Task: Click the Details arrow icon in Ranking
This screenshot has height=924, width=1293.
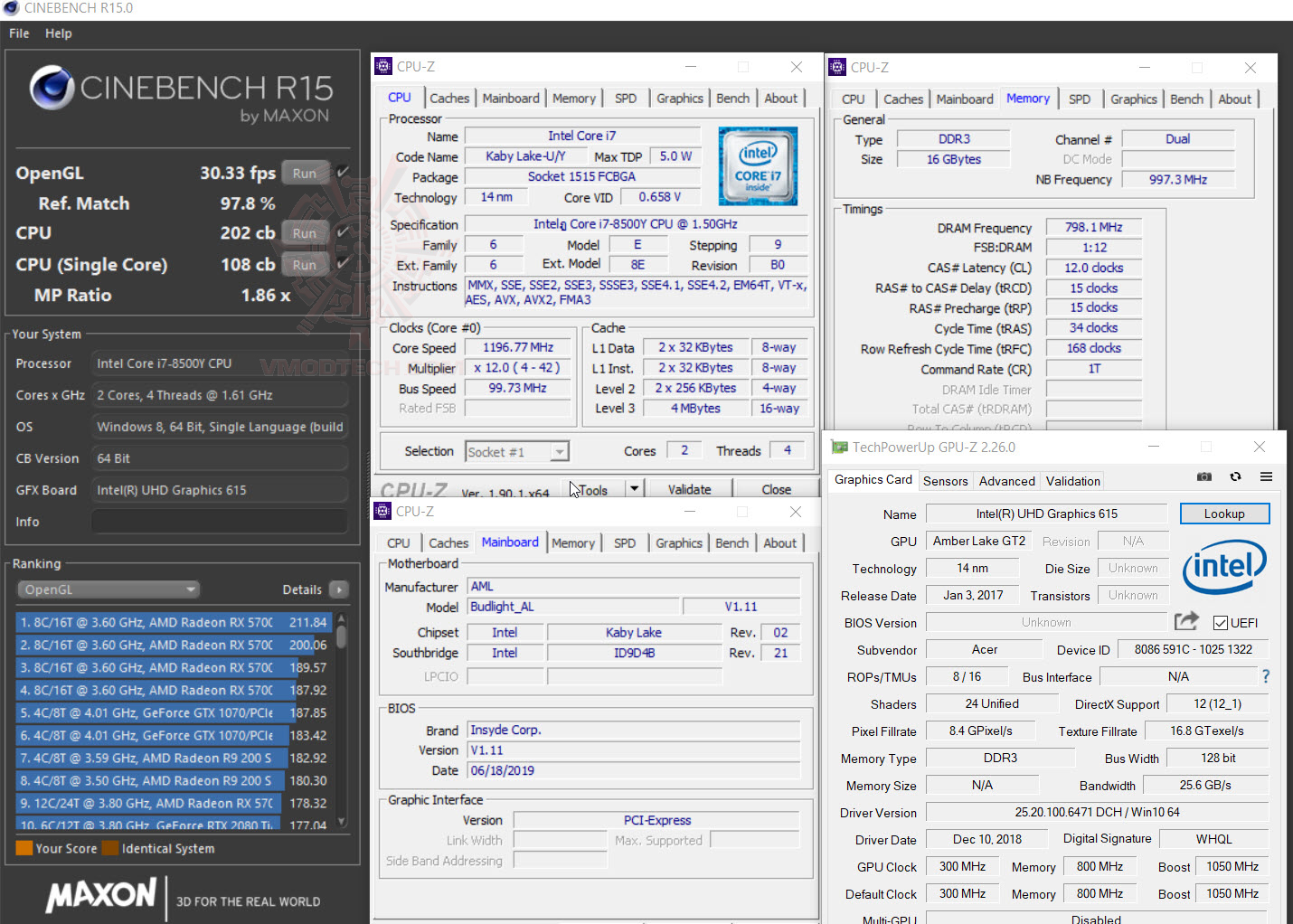Action: point(339,589)
